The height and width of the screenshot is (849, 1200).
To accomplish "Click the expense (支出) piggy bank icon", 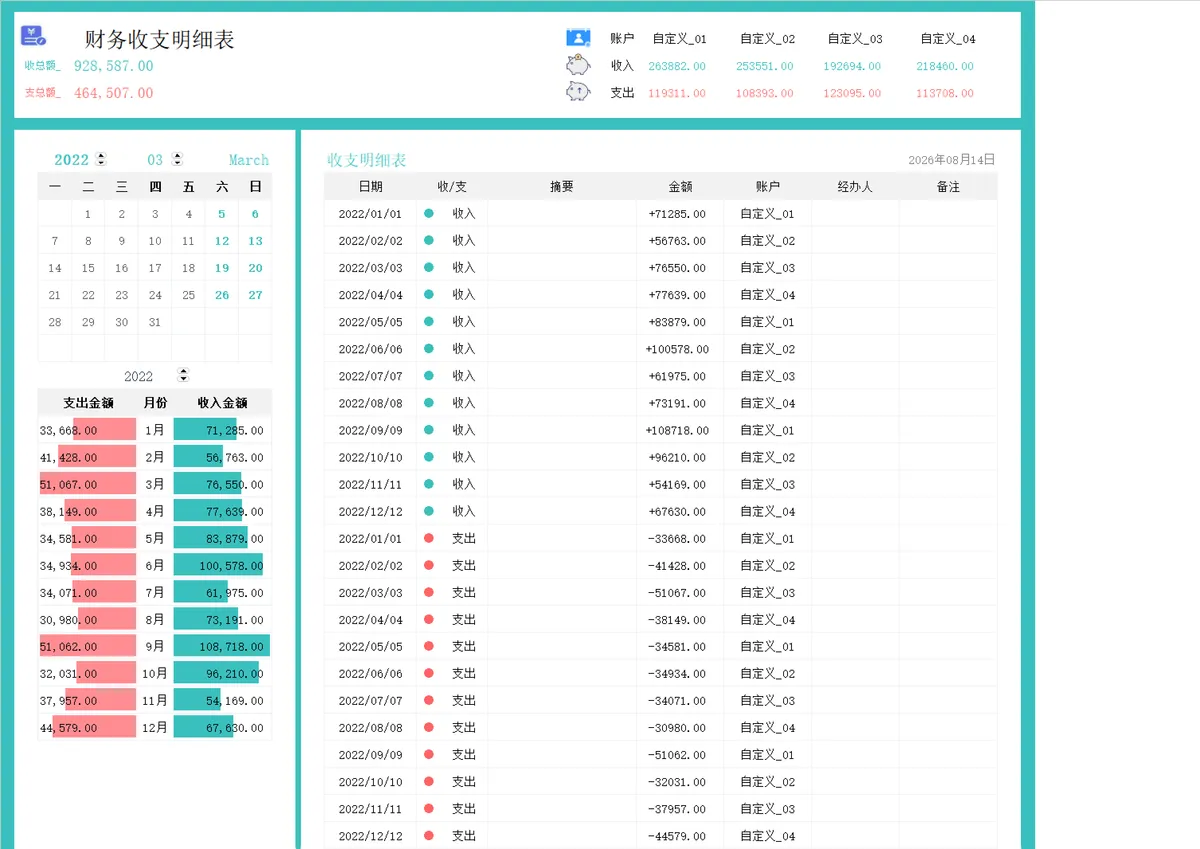I will (578, 91).
